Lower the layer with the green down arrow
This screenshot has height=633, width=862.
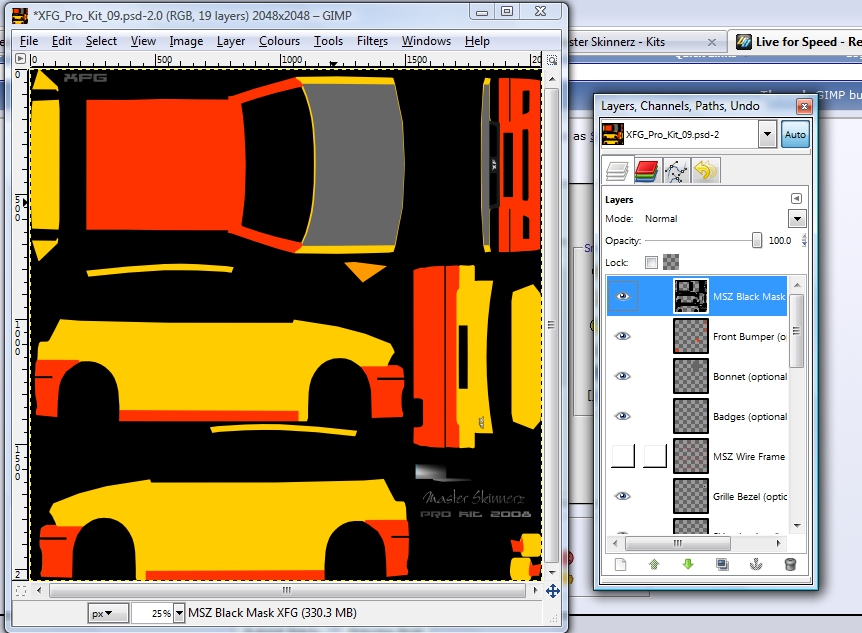[688, 565]
